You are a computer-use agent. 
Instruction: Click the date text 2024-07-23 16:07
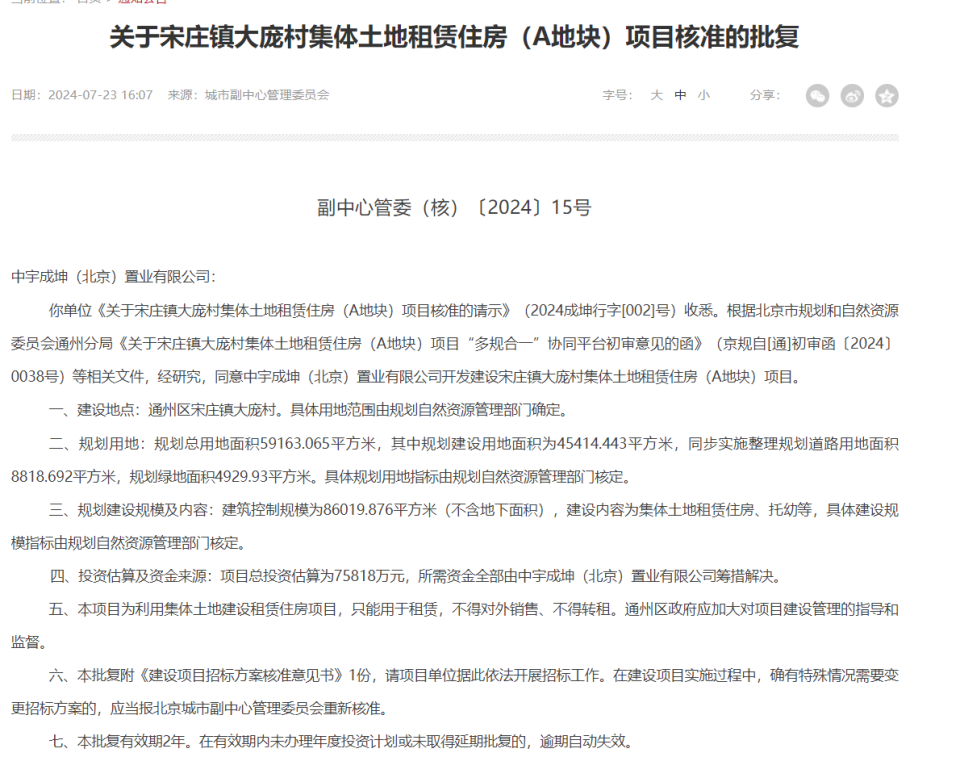pos(100,95)
